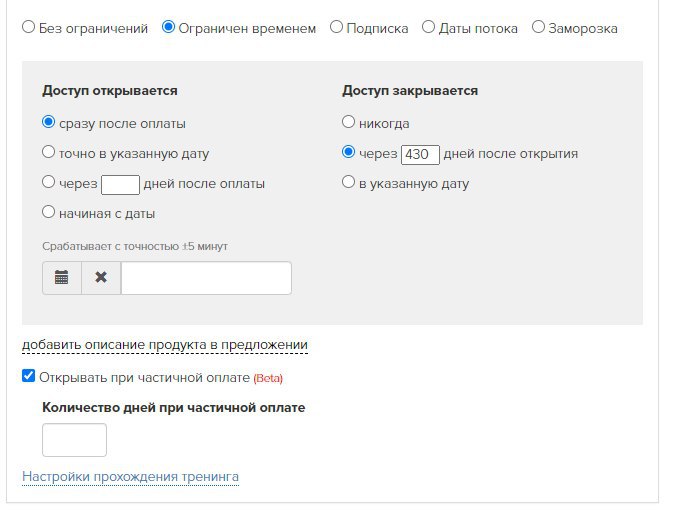Select 'Ограничен временем' access option
677x520 pixels.
tap(168, 27)
